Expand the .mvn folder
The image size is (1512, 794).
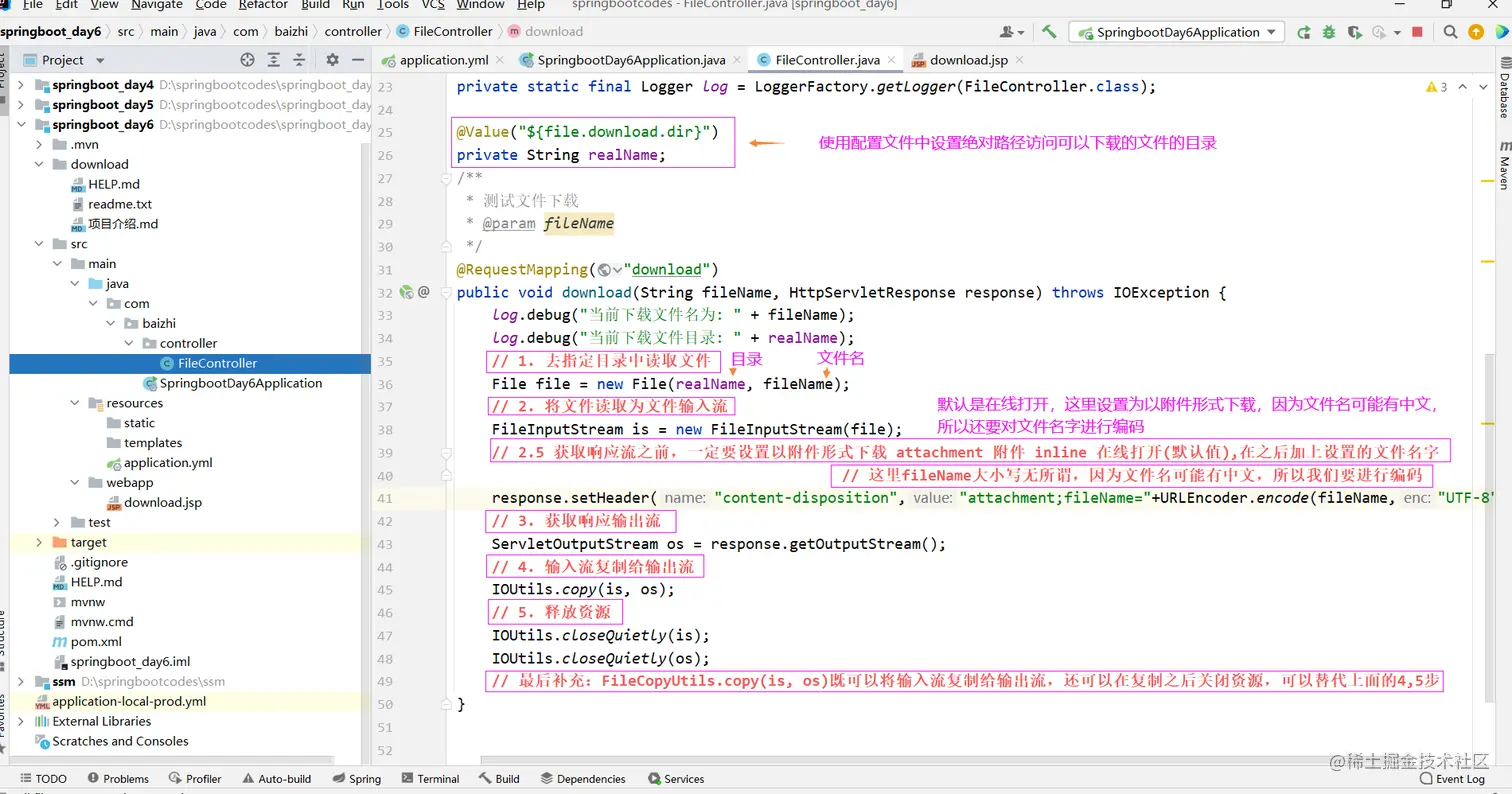[x=39, y=144]
